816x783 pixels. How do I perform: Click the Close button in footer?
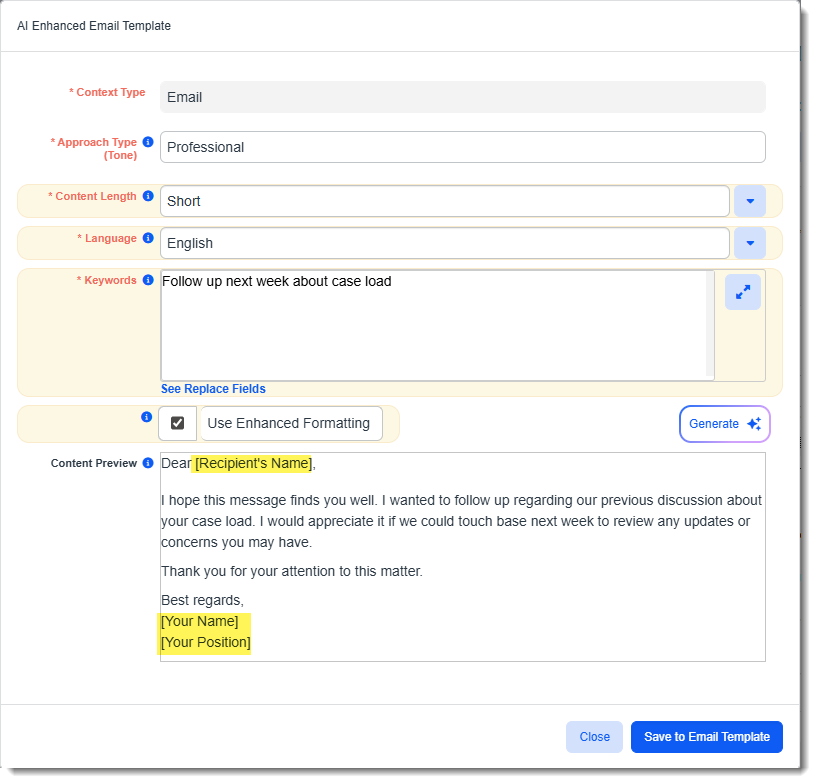(594, 737)
